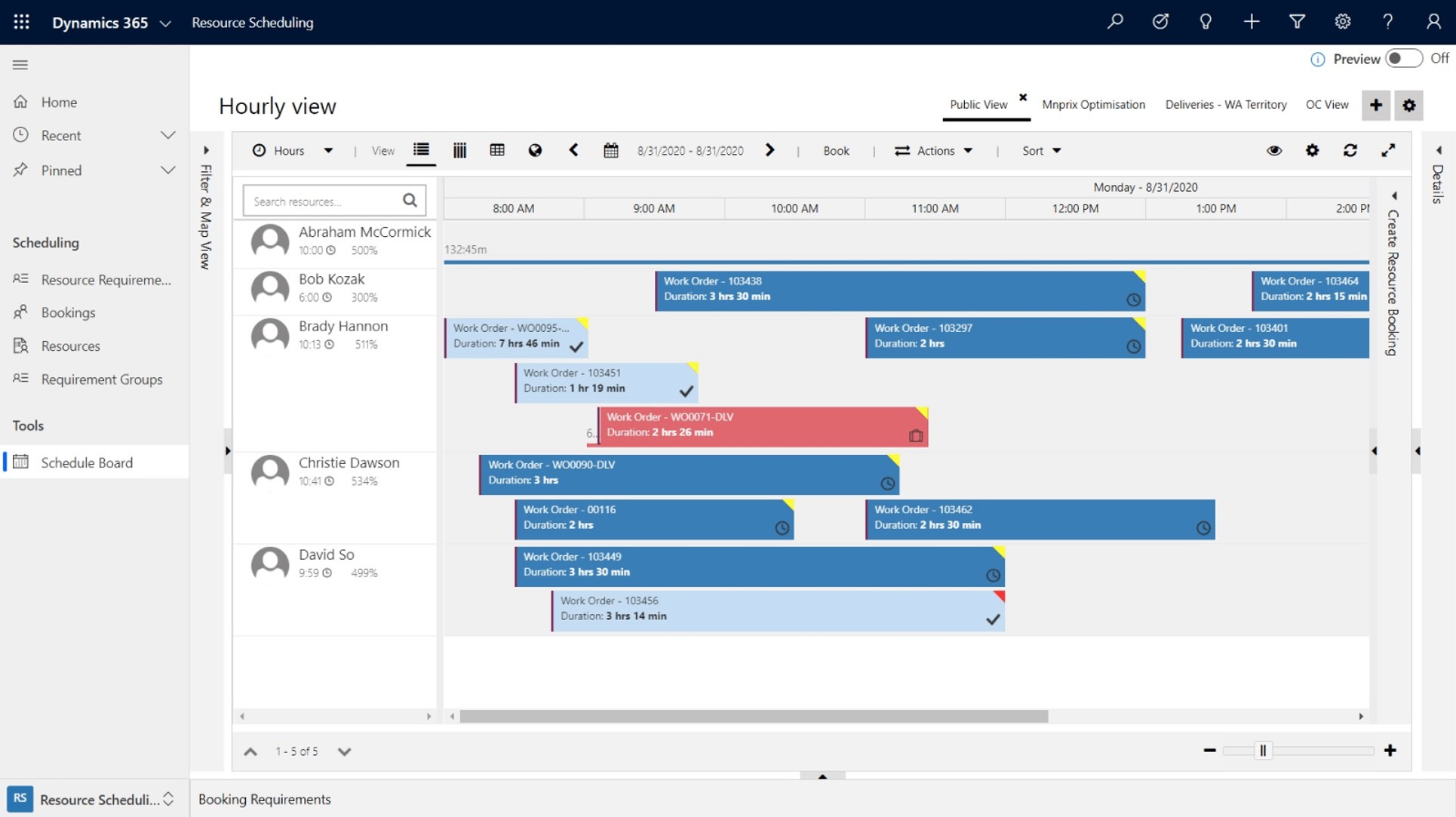Toggle the eye legend visibility icon
Viewport: 1456px width, 817px height.
(1274, 150)
